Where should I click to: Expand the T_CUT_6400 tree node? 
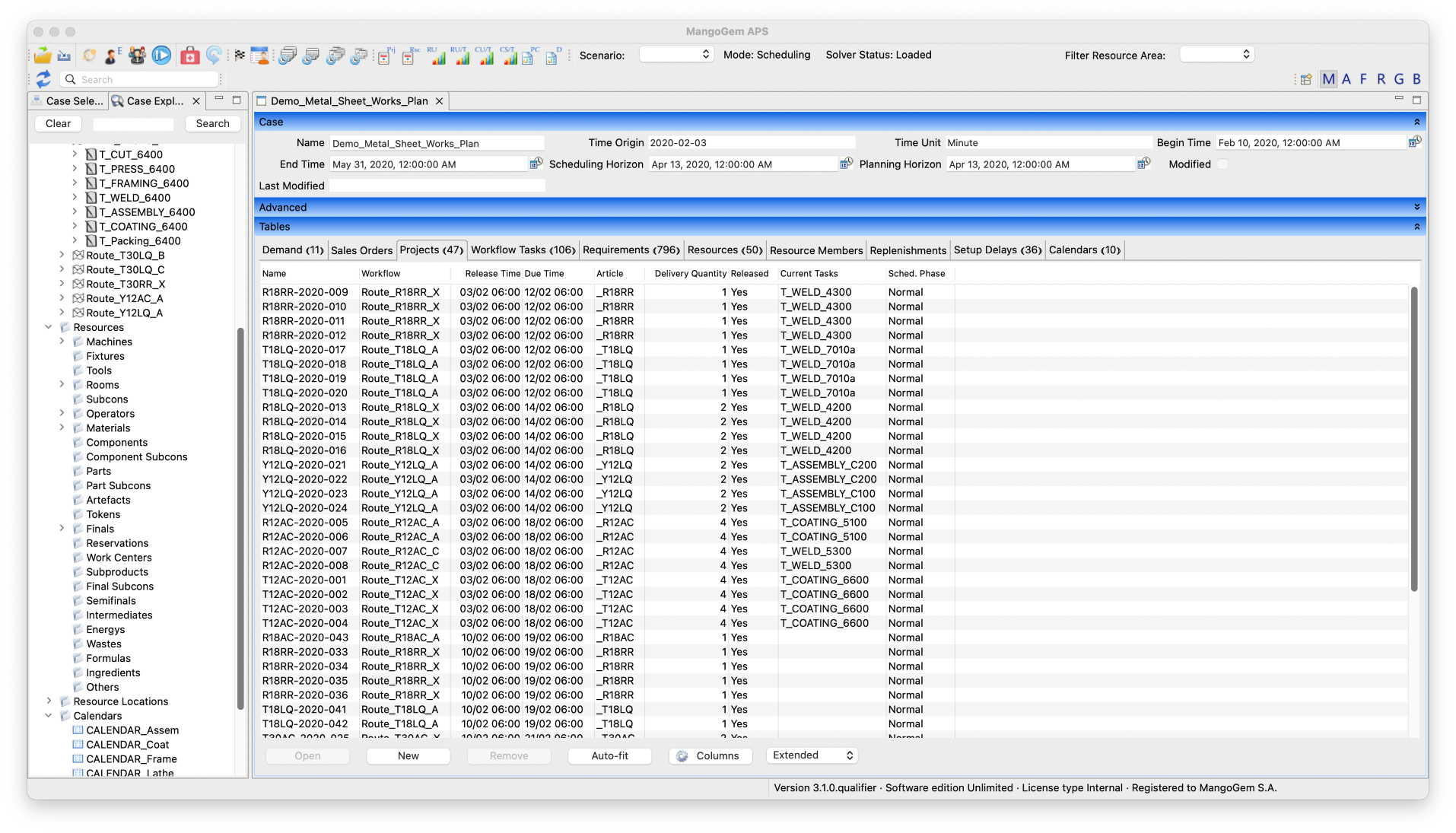(75, 154)
